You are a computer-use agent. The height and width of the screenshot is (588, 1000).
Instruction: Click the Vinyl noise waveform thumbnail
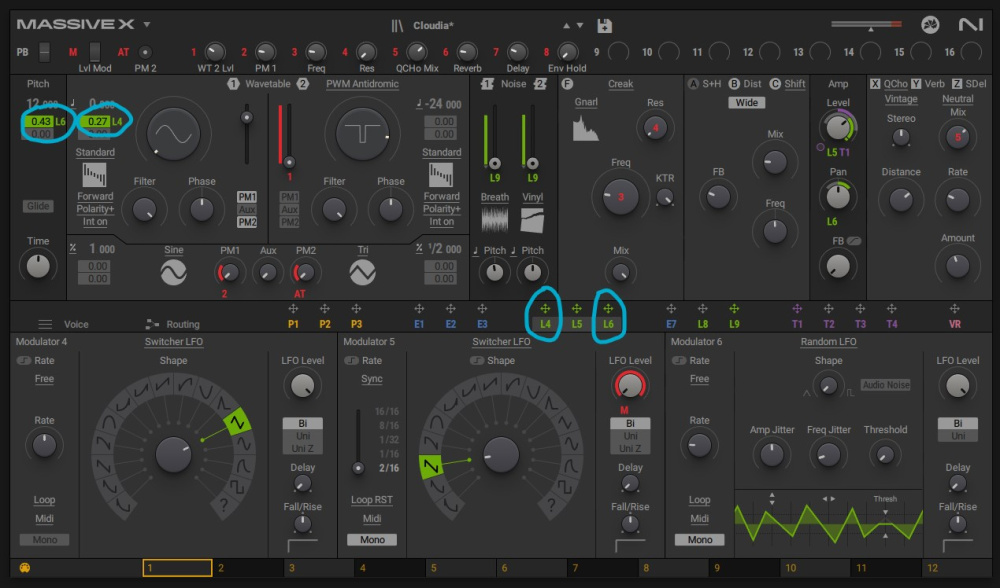(533, 221)
